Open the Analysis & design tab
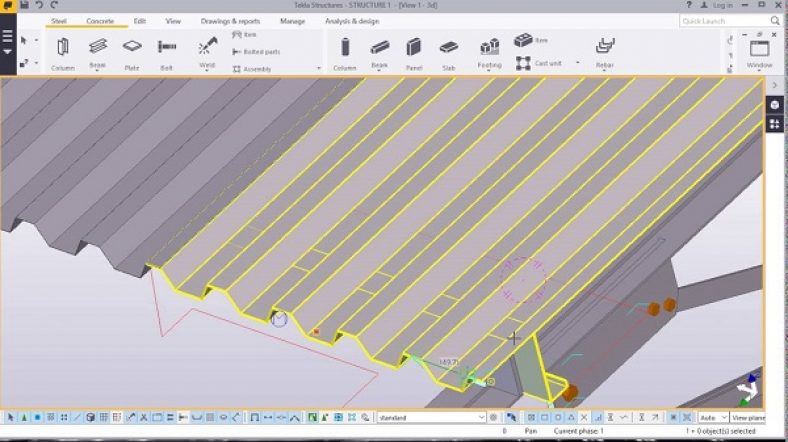The image size is (788, 442). [351, 20]
